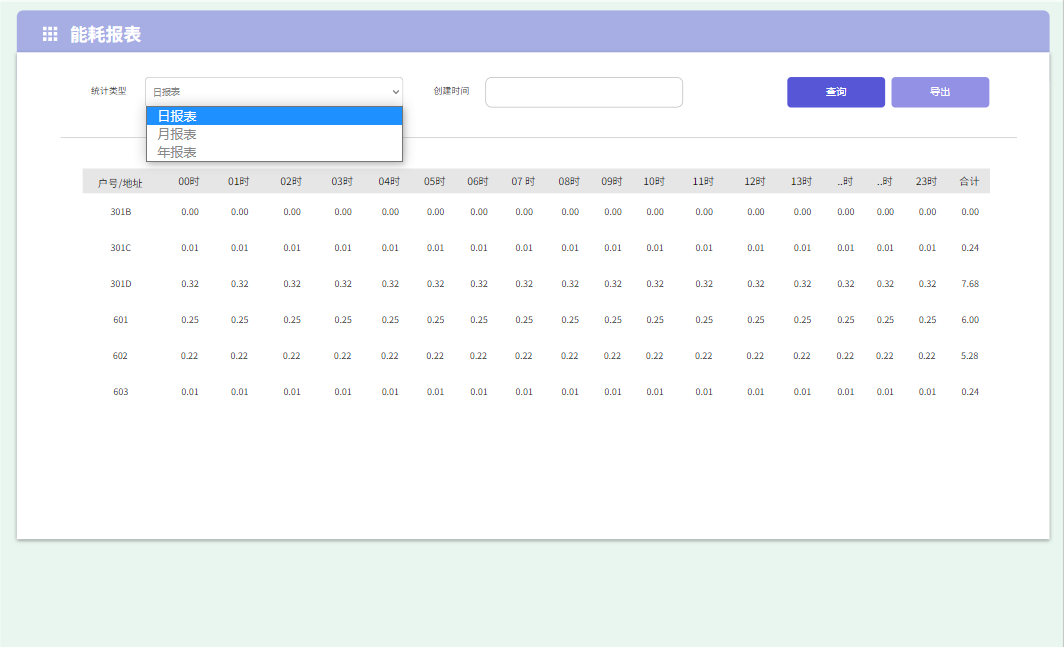This screenshot has width=1064, height=647.
Task: Select the 601 row label
Action: [x=120, y=320]
